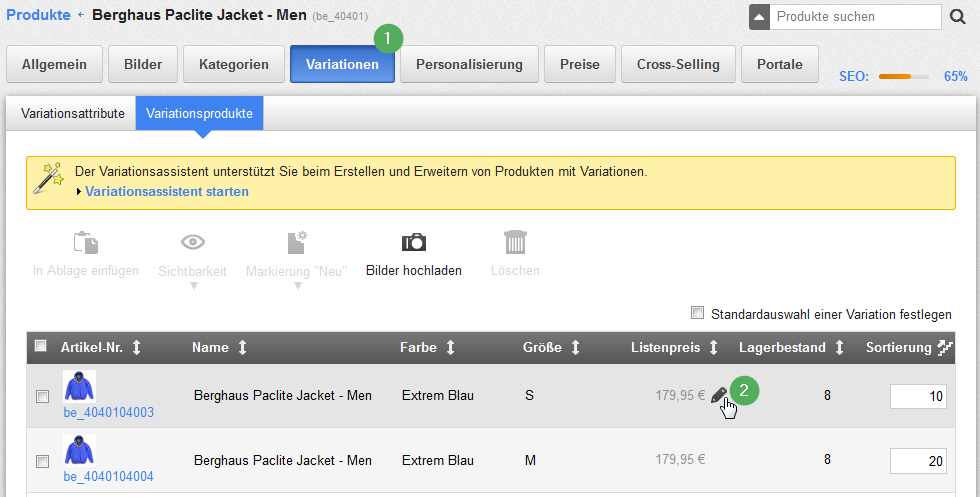Expand the Sichtbarkeit dropdown arrow
This screenshot has width=980, height=497.
coord(194,286)
